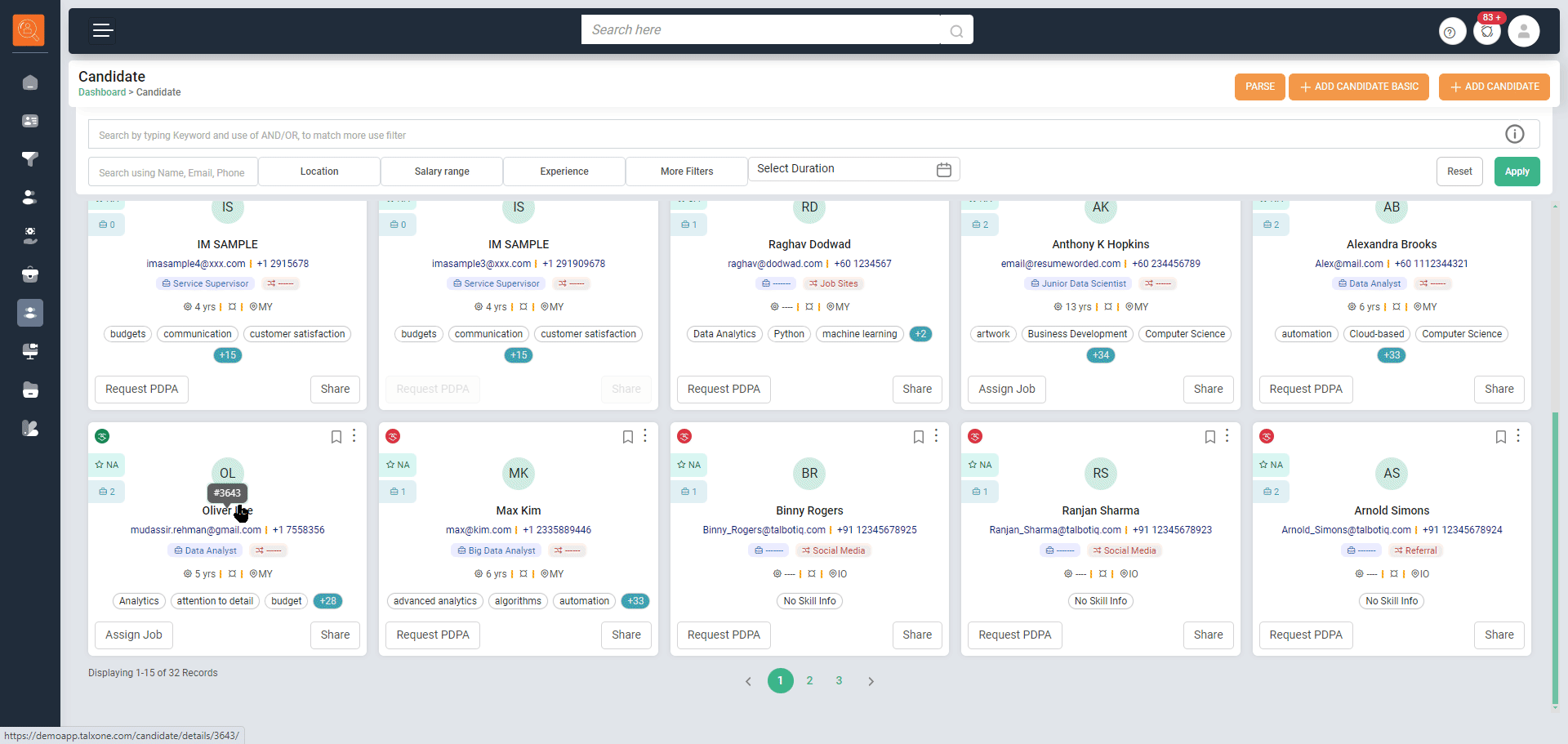The image size is (1568, 744).
Task: Click the funnel icon in the left sidebar
Action: (x=30, y=159)
